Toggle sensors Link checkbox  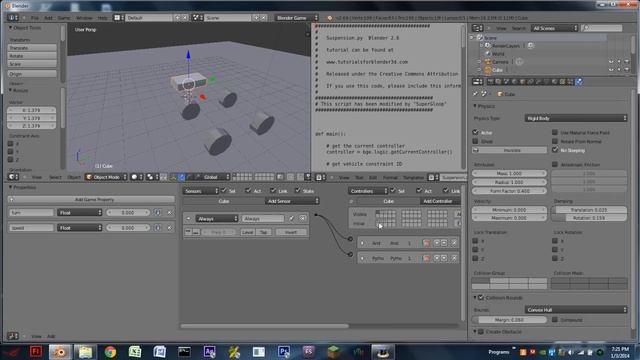pyautogui.click(x=273, y=191)
